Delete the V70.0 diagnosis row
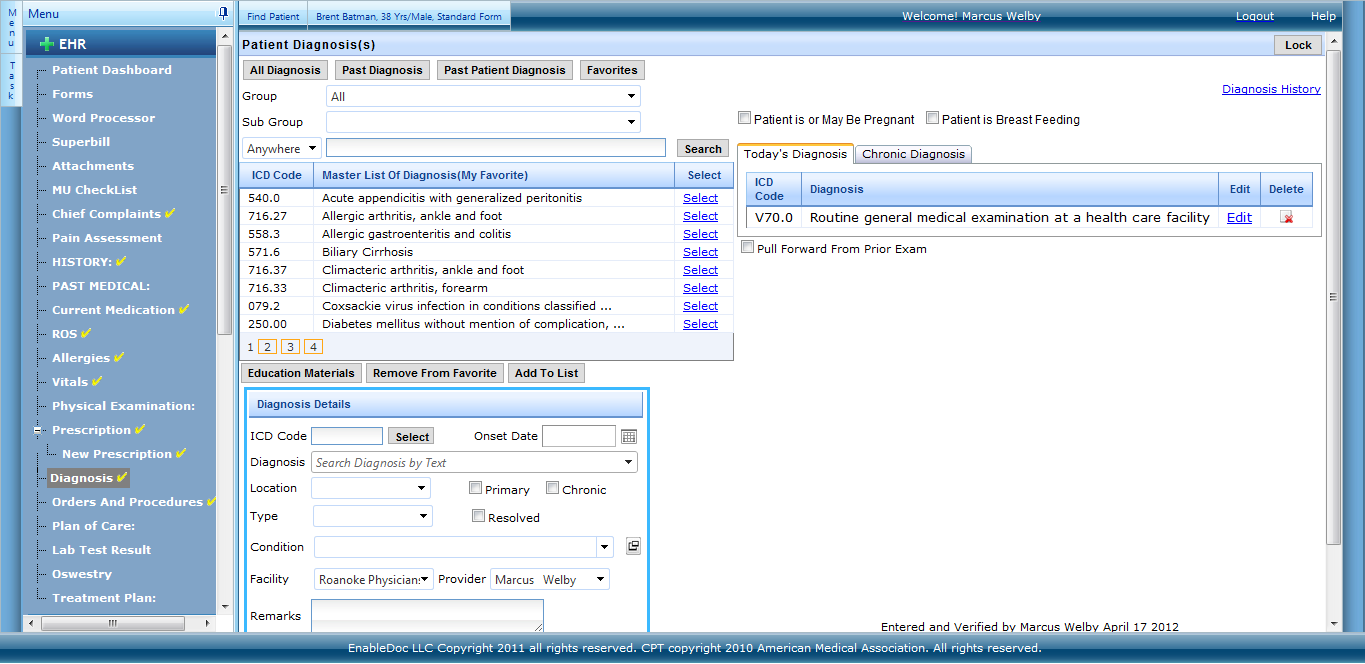The height and width of the screenshot is (664, 1365). click(x=1286, y=217)
